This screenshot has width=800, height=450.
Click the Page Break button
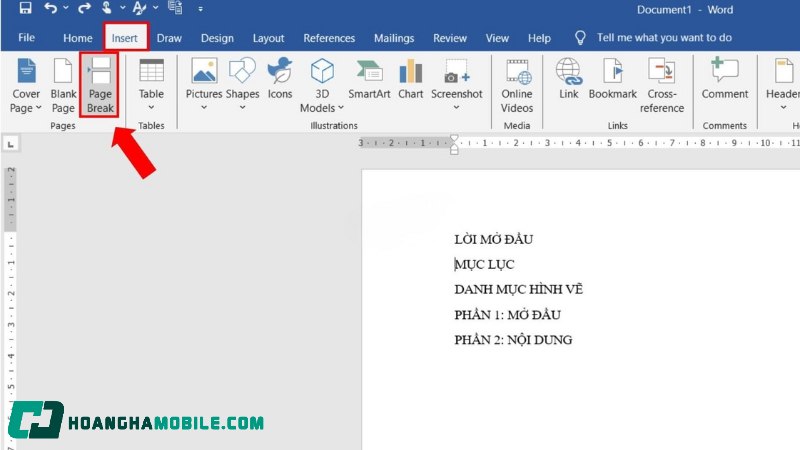99,84
